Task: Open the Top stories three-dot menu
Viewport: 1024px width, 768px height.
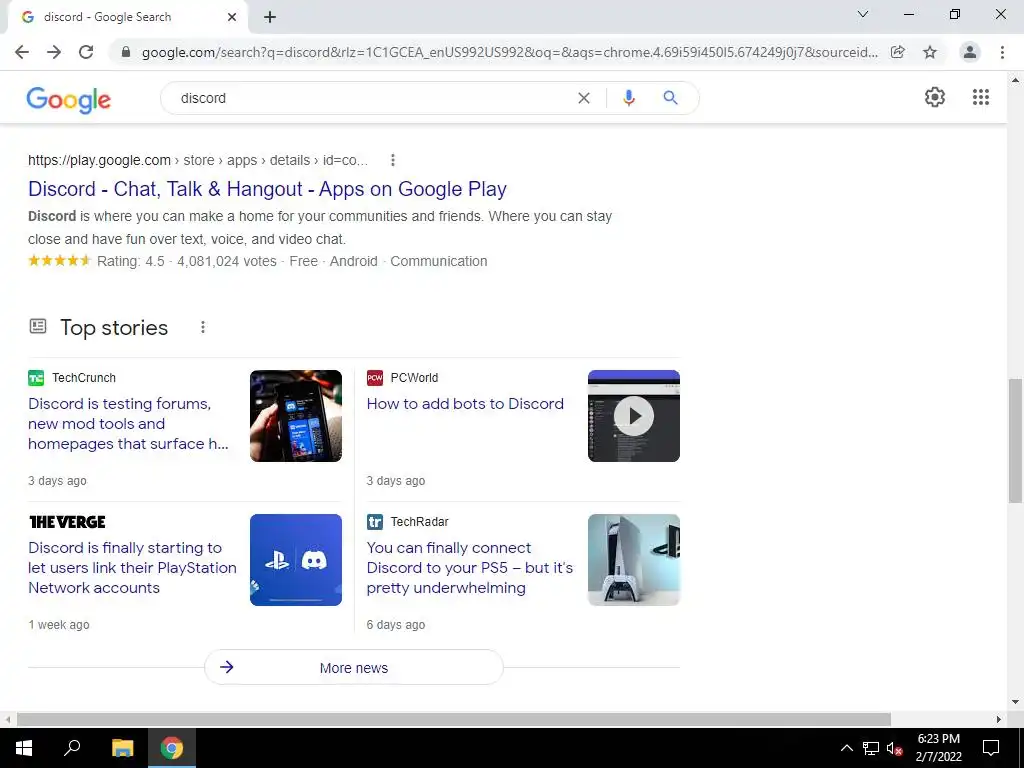Action: [x=203, y=327]
